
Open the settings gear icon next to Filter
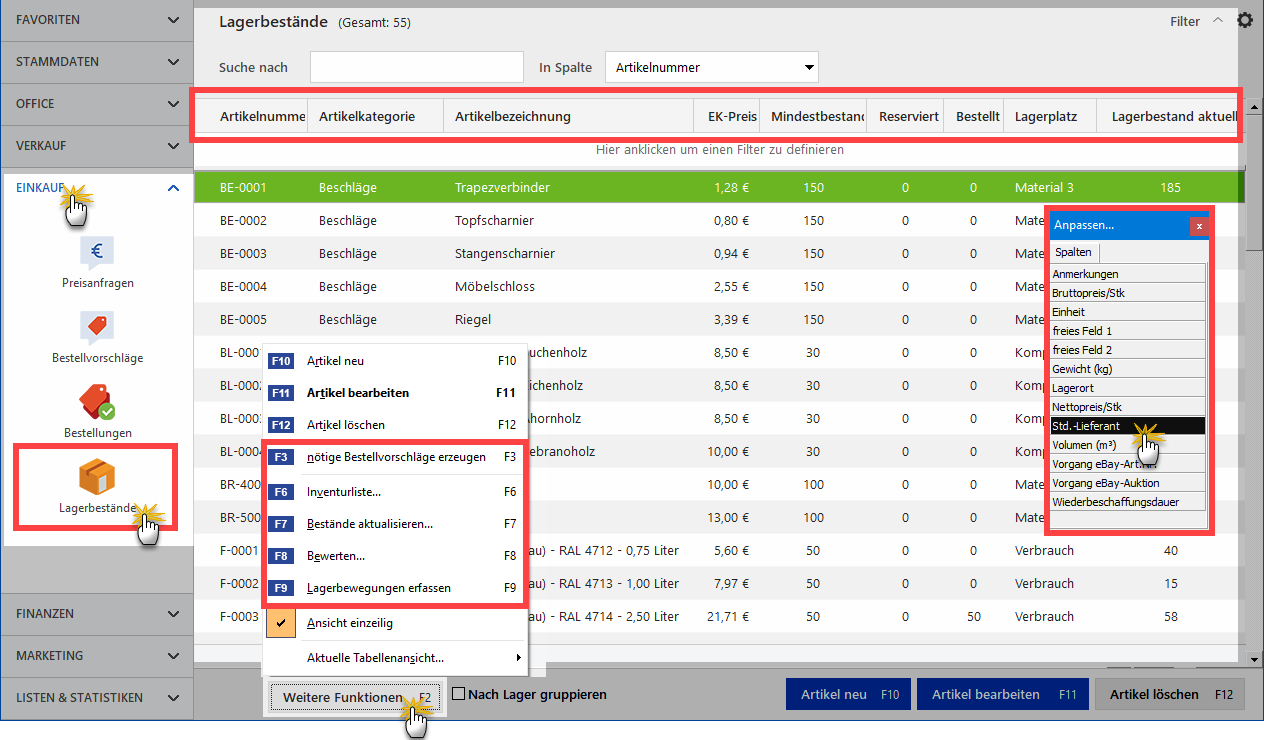pyautogui.click(x=1245, y=20)
